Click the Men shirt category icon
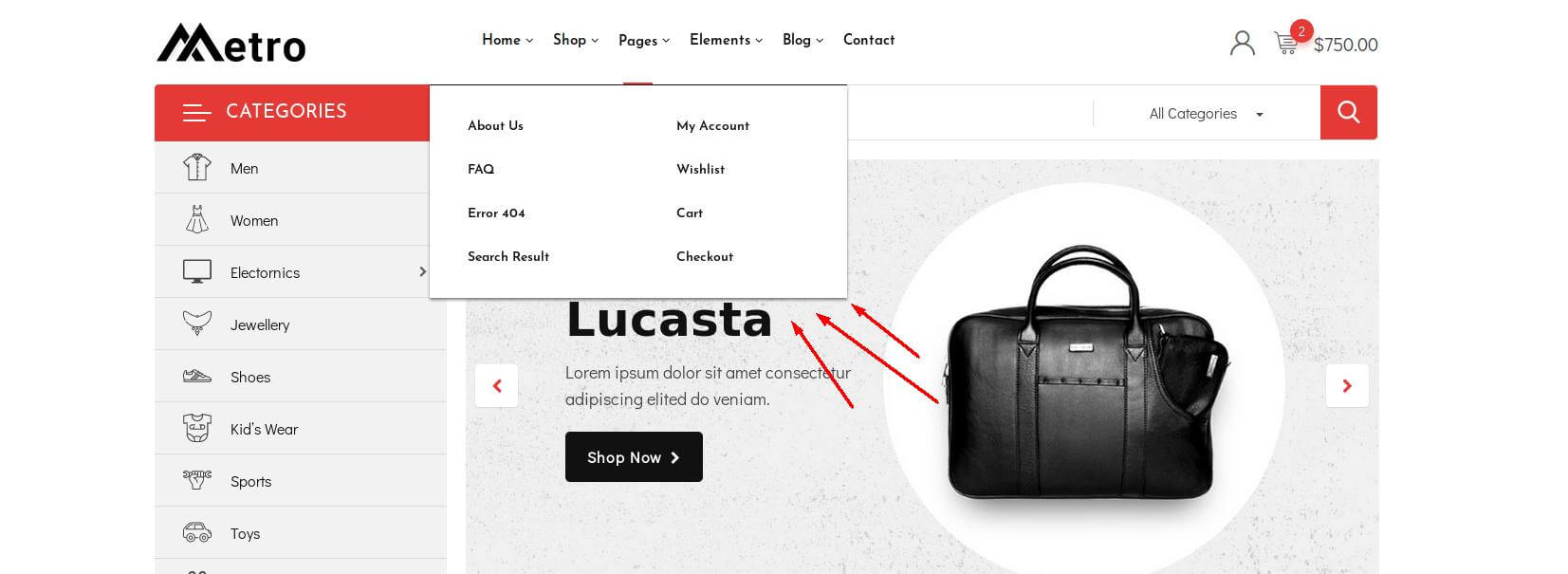 click(197, 167)
